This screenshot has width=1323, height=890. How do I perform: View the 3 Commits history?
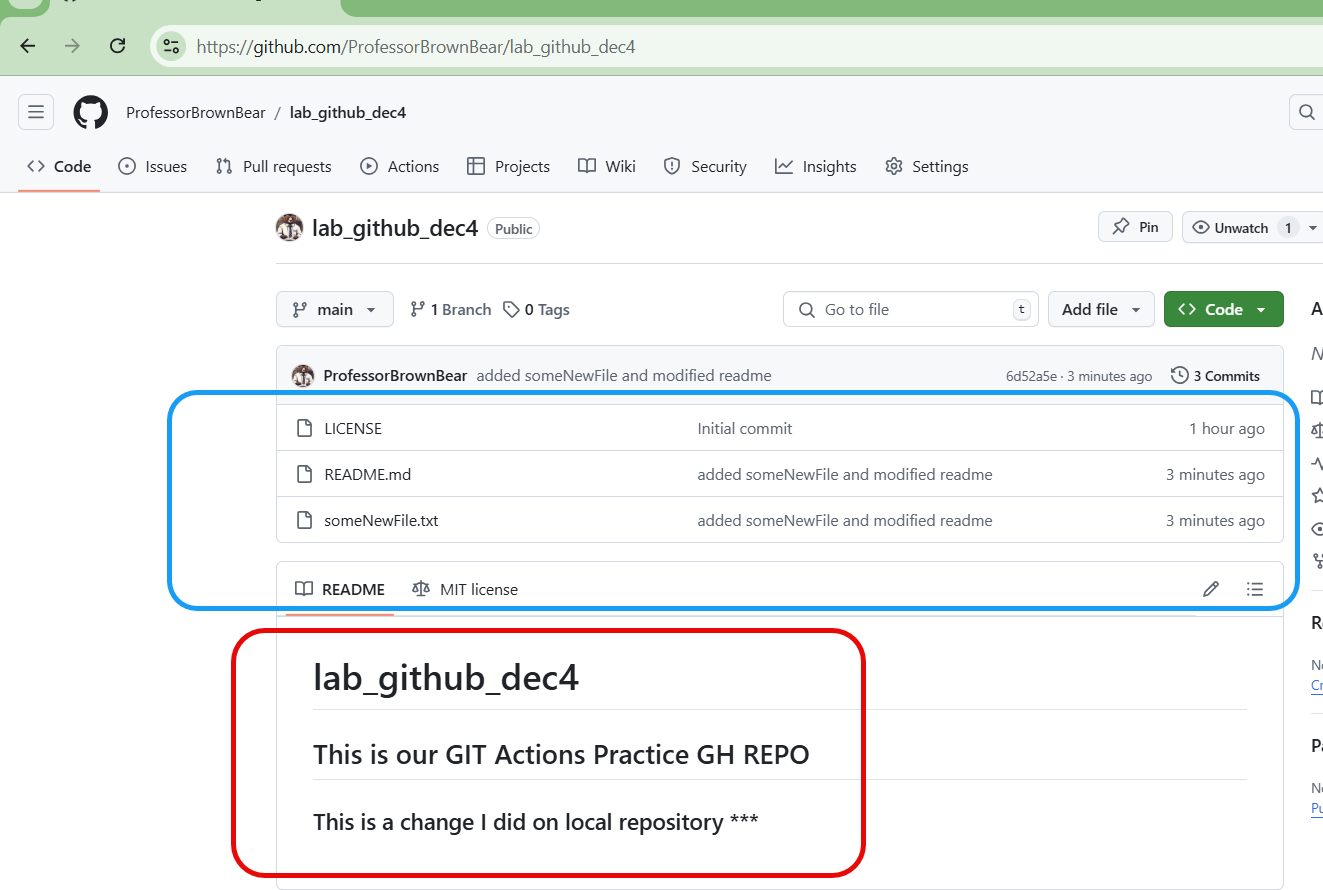coord(1215,376)
